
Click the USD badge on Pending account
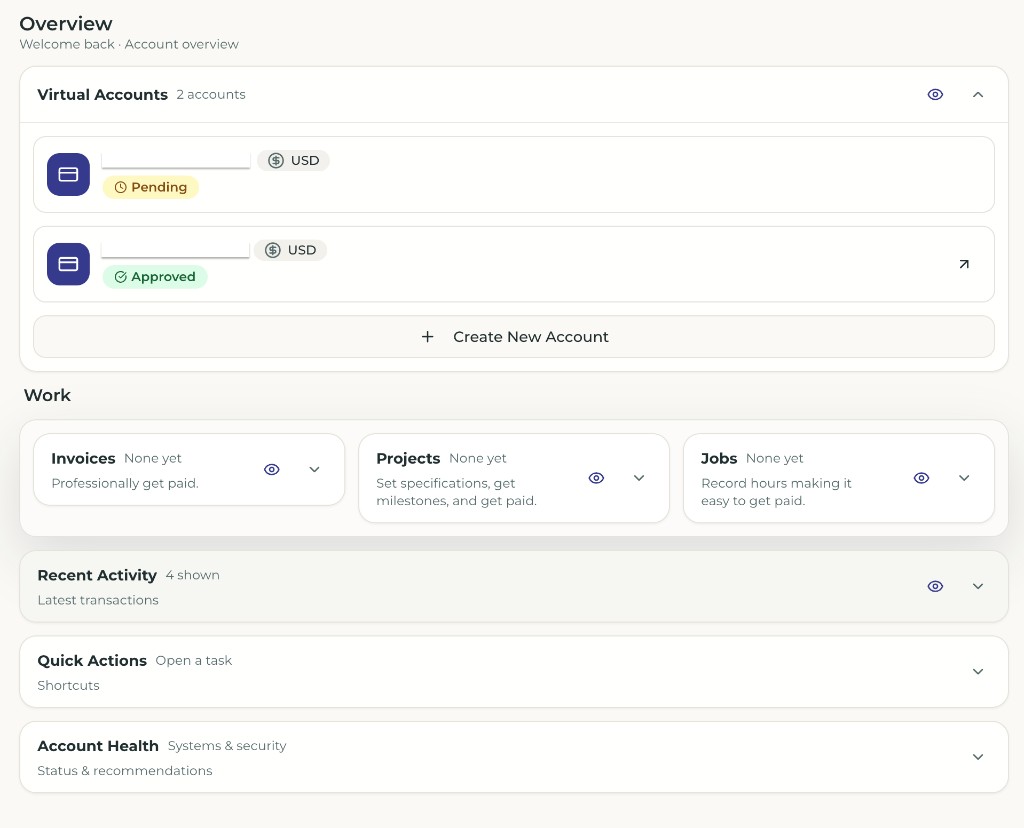[293, 161]
